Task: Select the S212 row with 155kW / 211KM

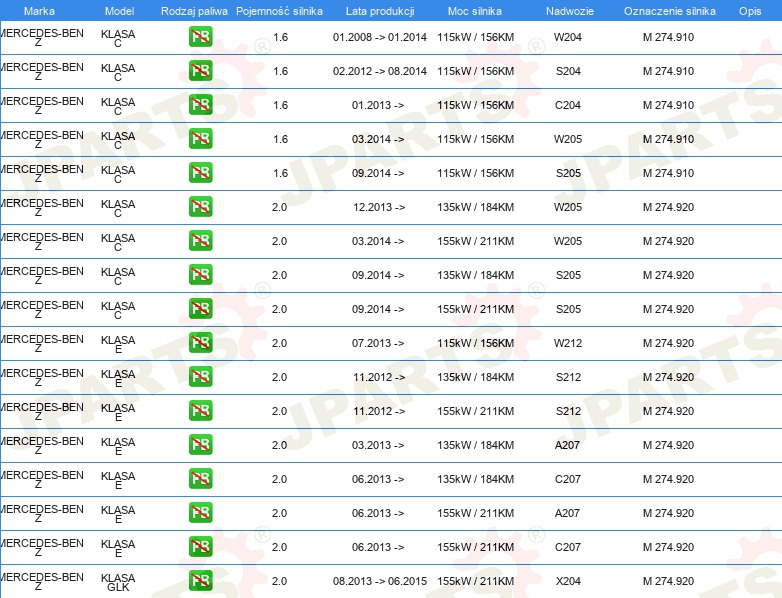Action: click(391, 411)
